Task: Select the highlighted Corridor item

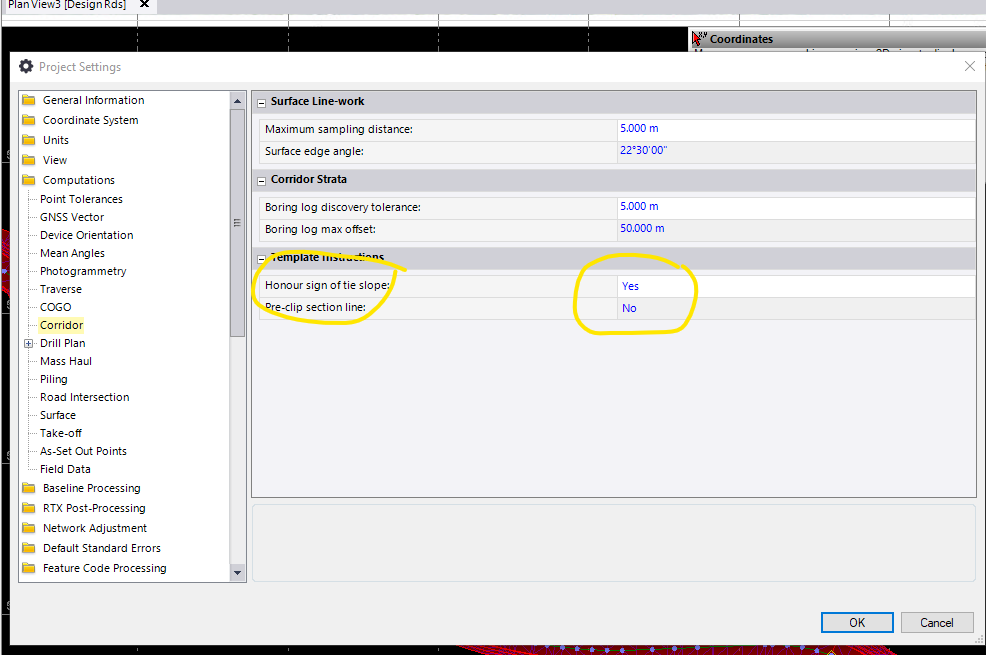Action: click(x=61, y=325)
